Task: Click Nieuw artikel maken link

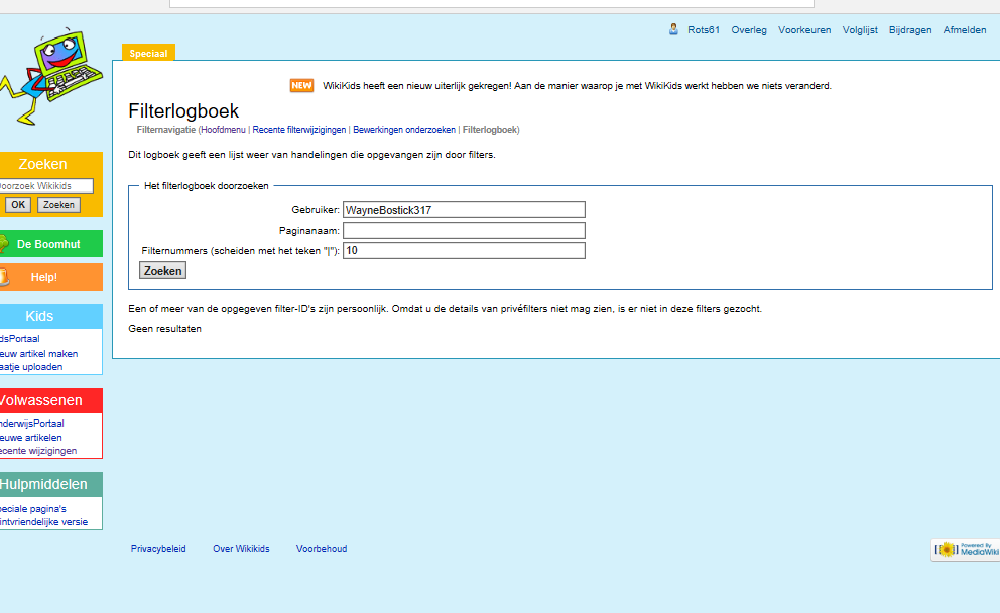Action: coord(39,353)
